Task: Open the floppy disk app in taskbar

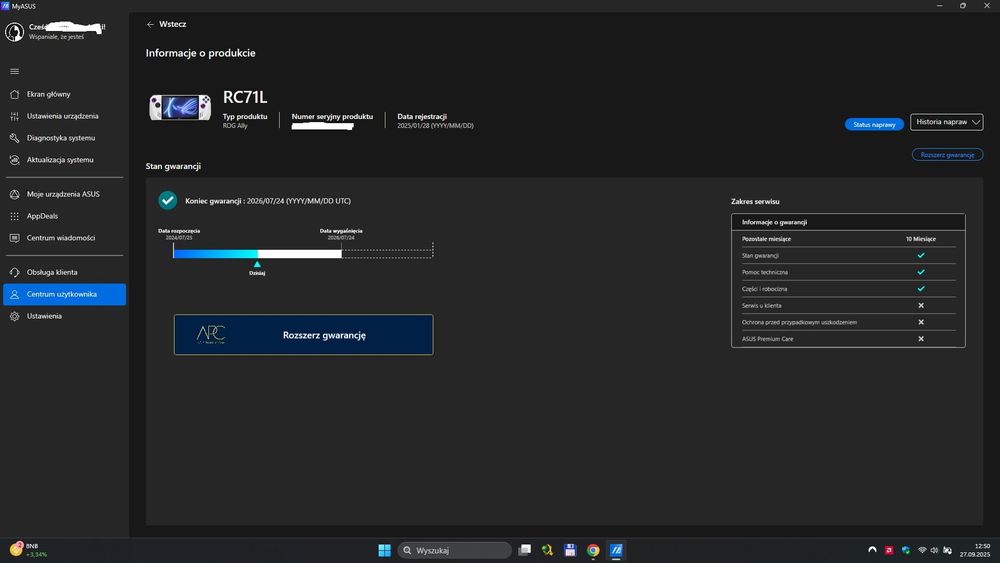Action: tap(570, 550)
